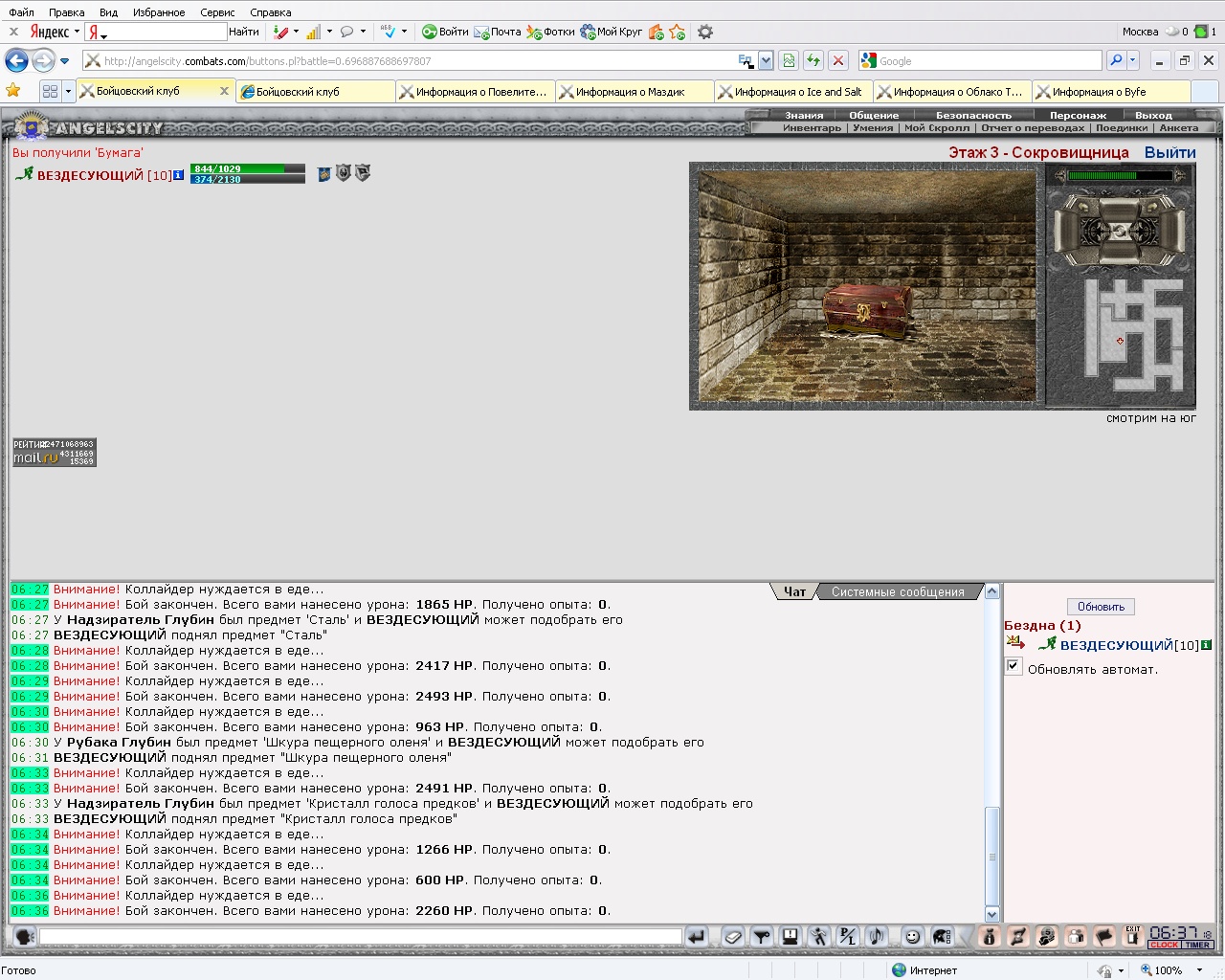Open the smiley faces picker
This screenshot has height=980, width=1225.
pyautogui.click(x=913, y=937)
